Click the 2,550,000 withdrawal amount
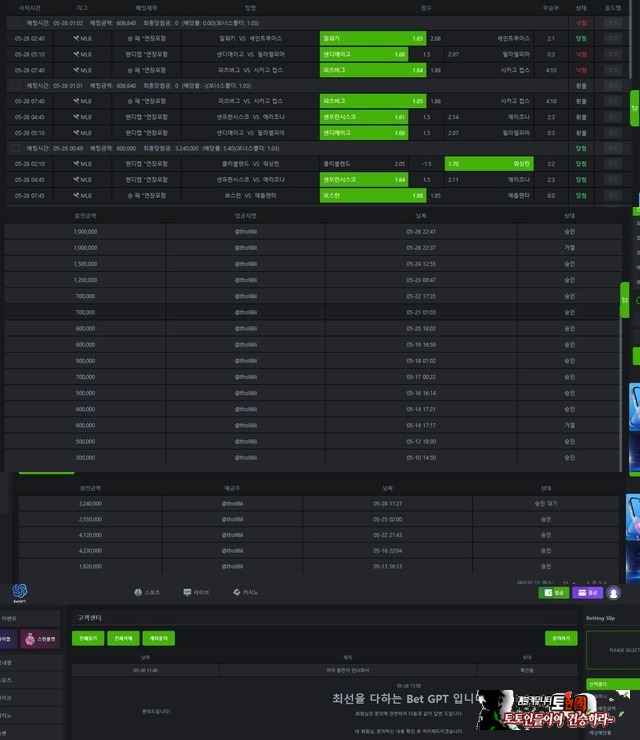Image resolution: width=640 pixels, height=740 pixels. pos(90,519)
